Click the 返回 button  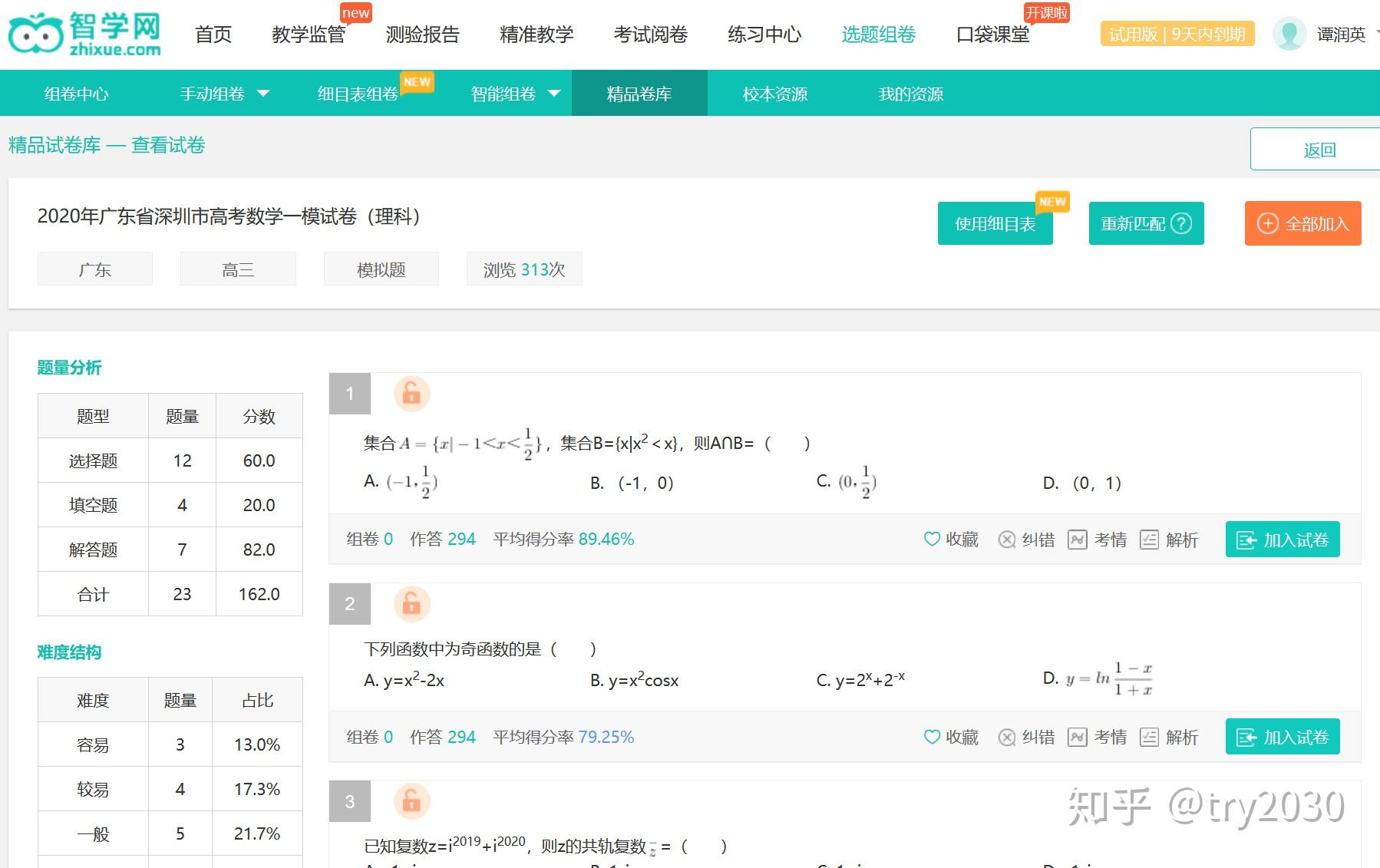click(x=1319, y=148)
